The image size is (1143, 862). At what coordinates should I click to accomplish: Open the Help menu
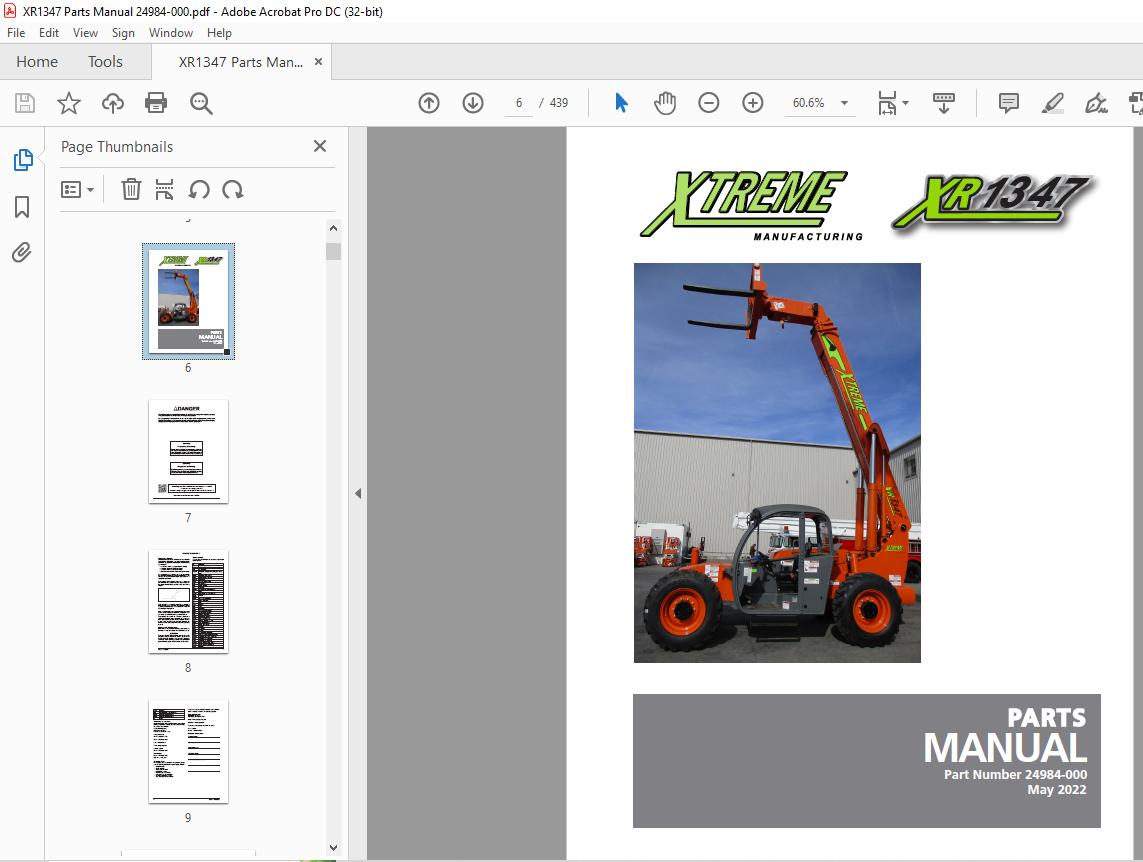(219, 33)
